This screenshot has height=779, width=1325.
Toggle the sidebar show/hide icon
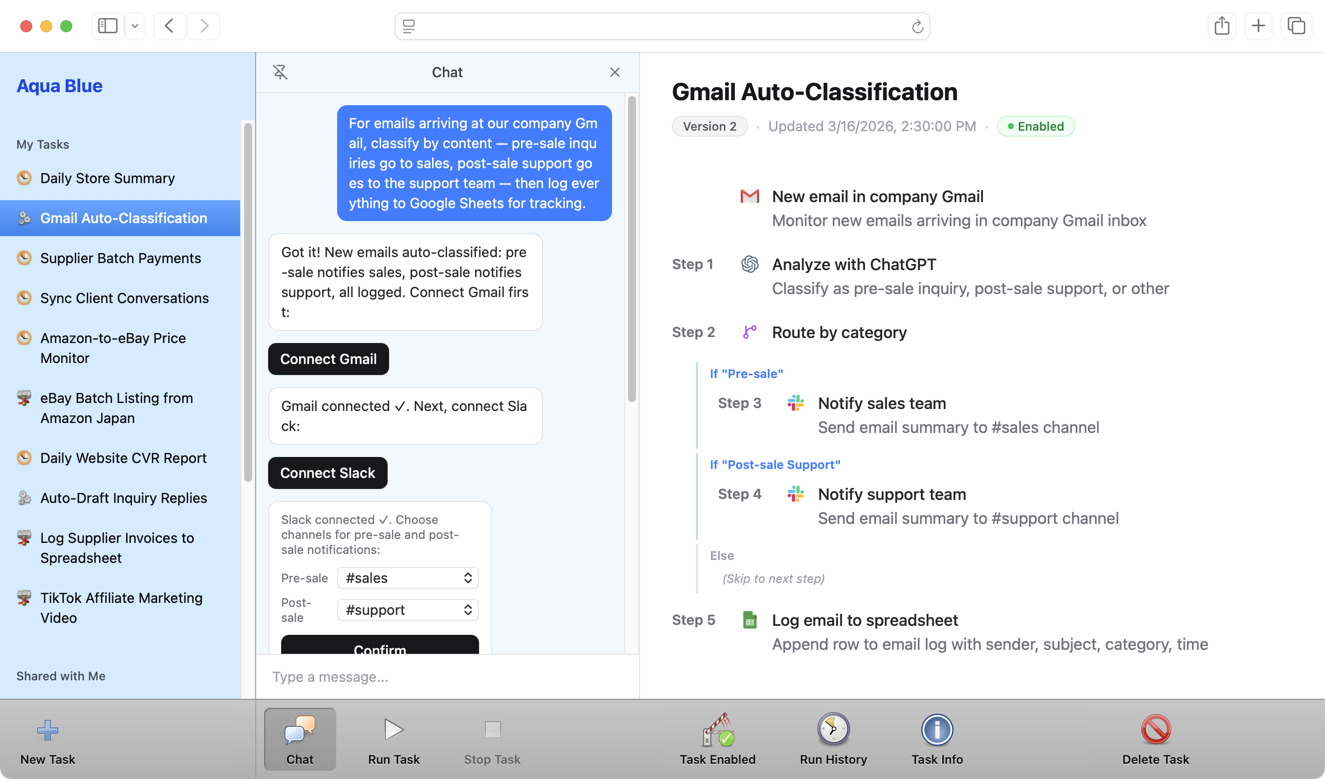pos(108,26)
